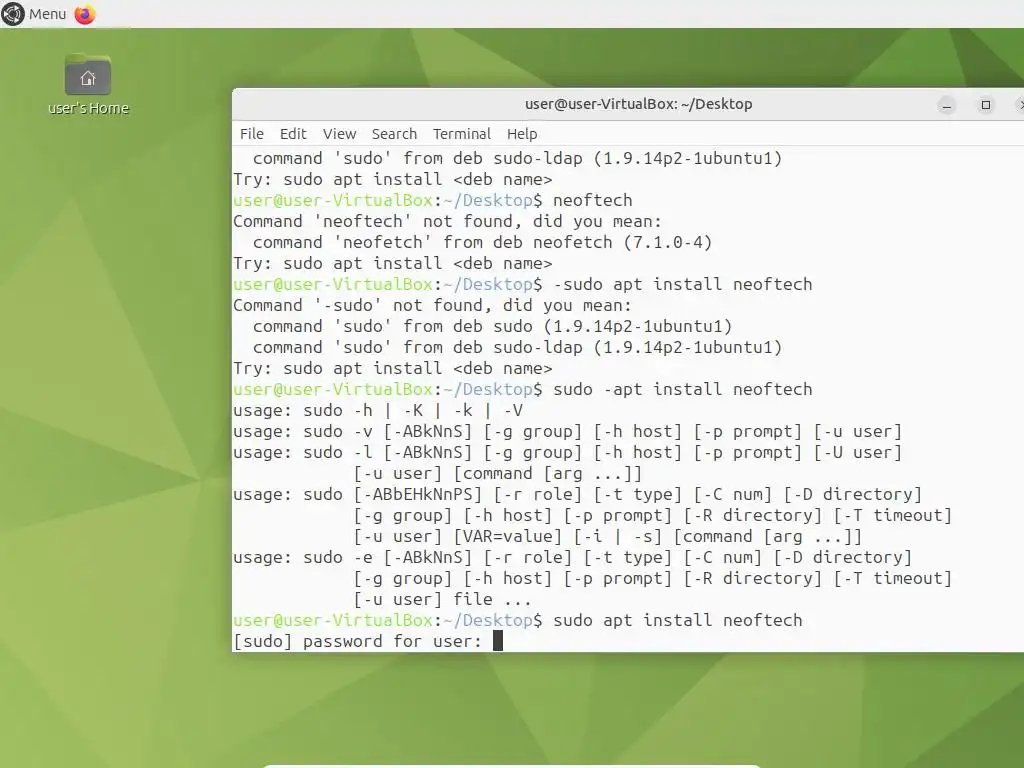Screen dimensions: 1024x768
Task: Click the "Command '-sudo' not found" line
Action: 432,305
